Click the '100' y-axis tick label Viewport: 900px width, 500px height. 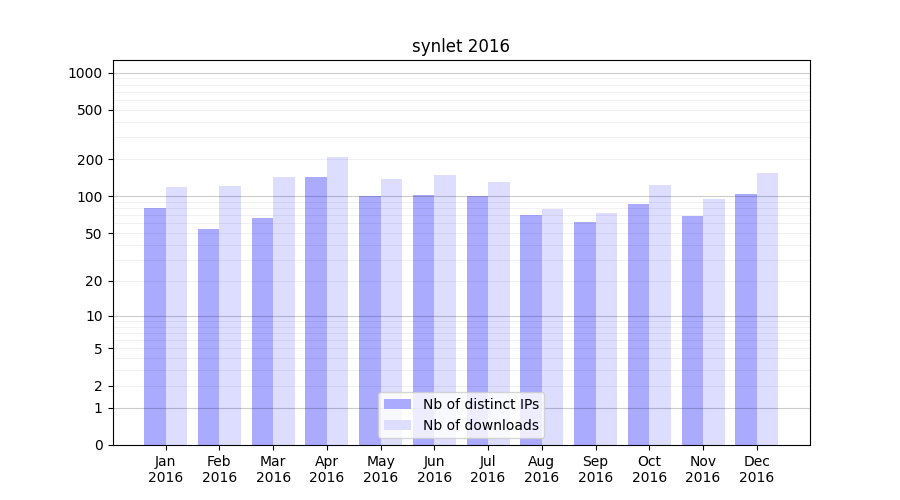pos(90,197)
